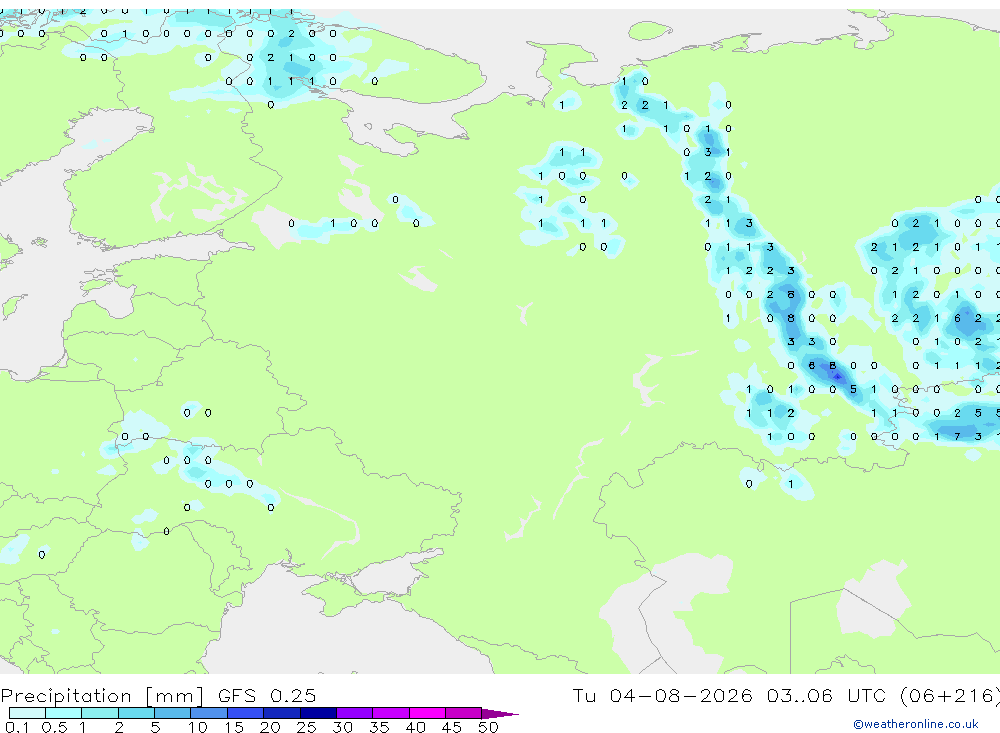
Task: Click the Precipitation [mm] title text
Action: coord(102,695)
